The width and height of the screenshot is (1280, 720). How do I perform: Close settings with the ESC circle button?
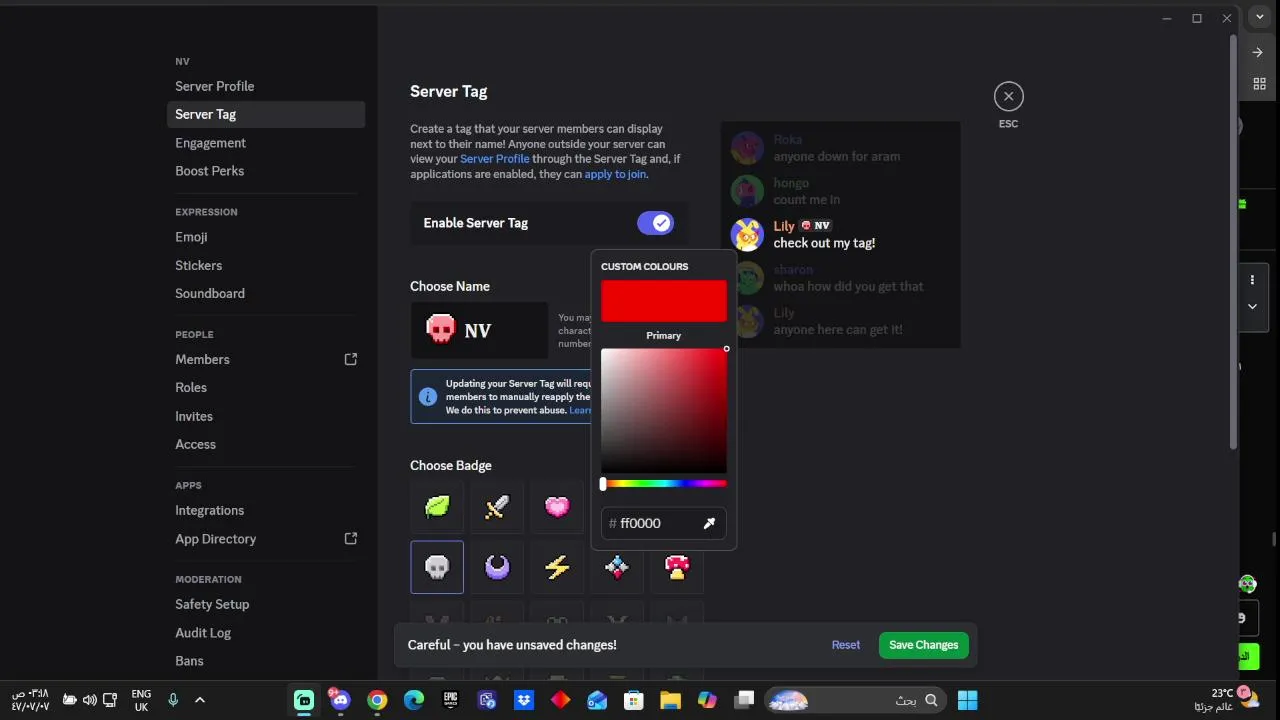coord(1008,96)
